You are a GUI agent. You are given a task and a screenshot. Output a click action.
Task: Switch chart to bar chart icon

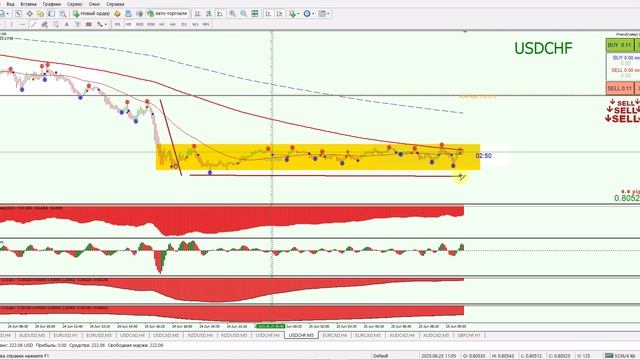pyautogui.click(x=198, y=13)
